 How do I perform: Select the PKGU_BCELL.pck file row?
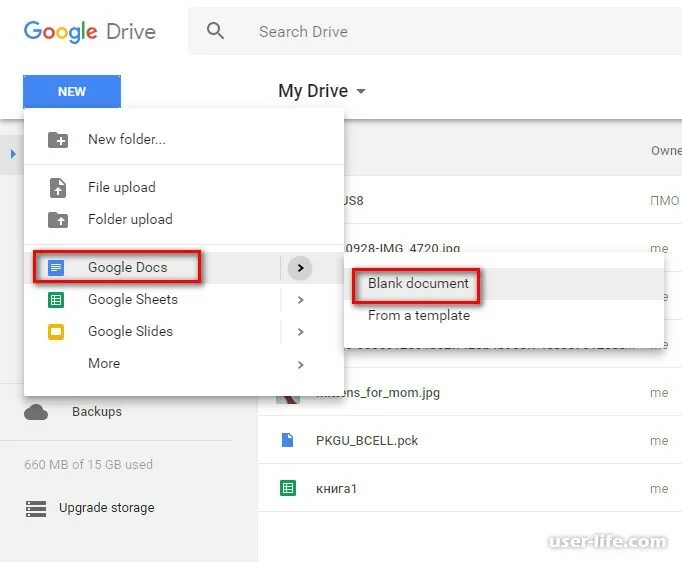[x=470, y=440]
